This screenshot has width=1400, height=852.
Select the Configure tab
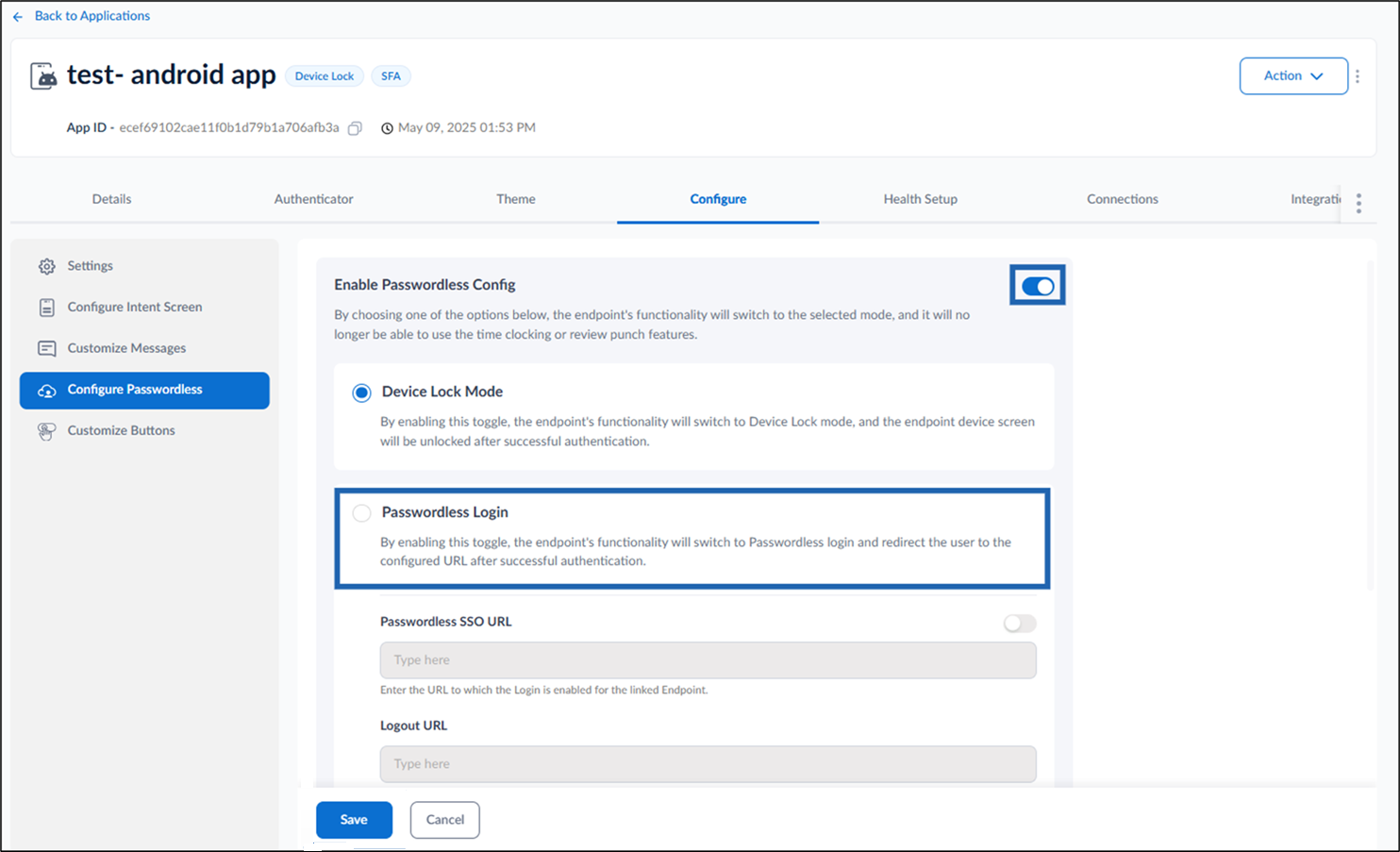click(718, 199)
